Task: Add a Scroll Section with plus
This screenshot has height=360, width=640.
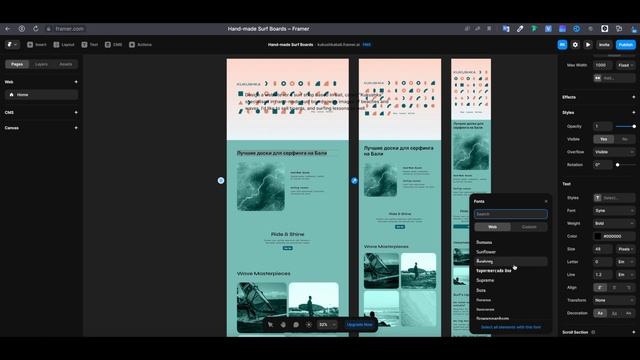Action: tap(633, 332)
